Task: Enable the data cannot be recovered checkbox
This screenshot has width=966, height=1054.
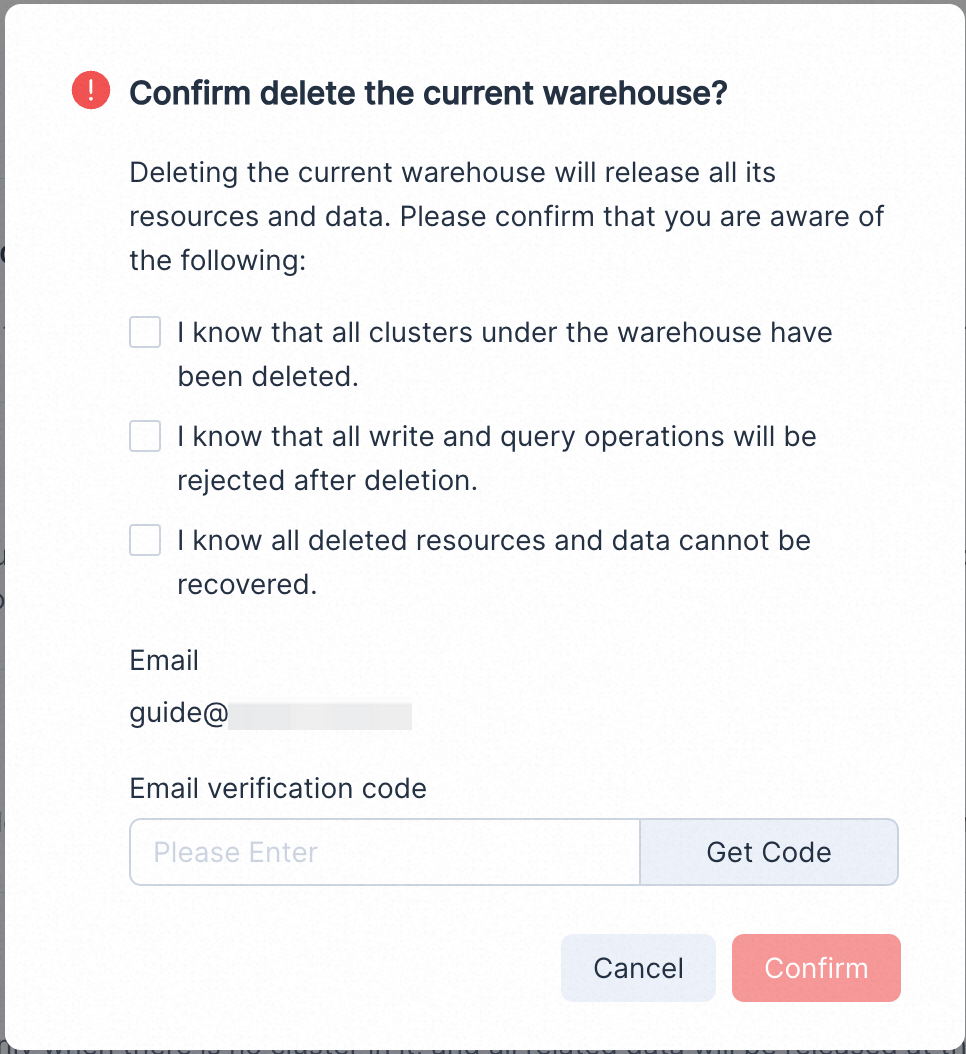Action: coord(145,540)
